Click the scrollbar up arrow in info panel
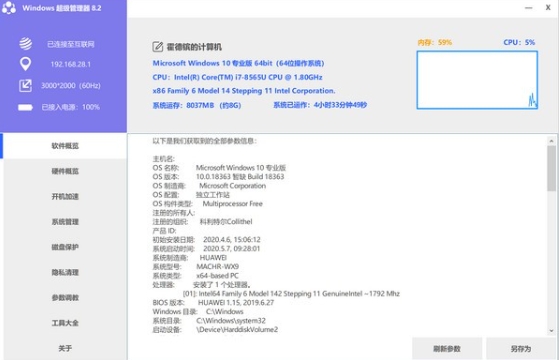This screenshot has width=559, height=360. pos(551,141)
